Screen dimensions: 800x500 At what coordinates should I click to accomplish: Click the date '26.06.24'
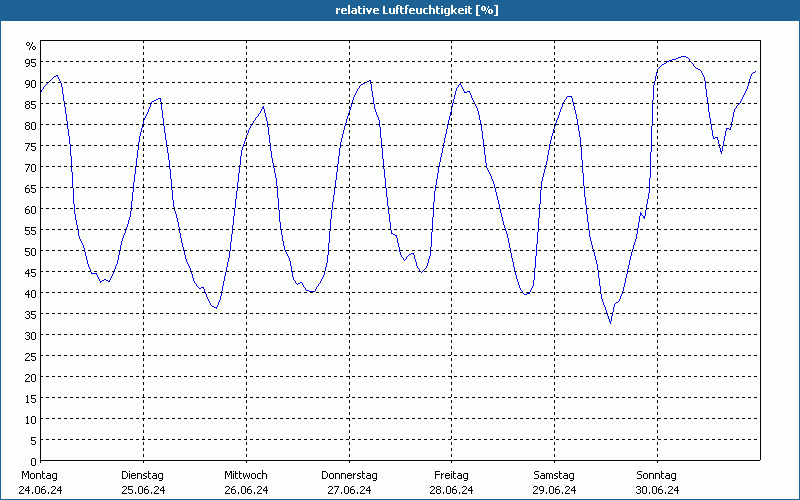[246, 490]
